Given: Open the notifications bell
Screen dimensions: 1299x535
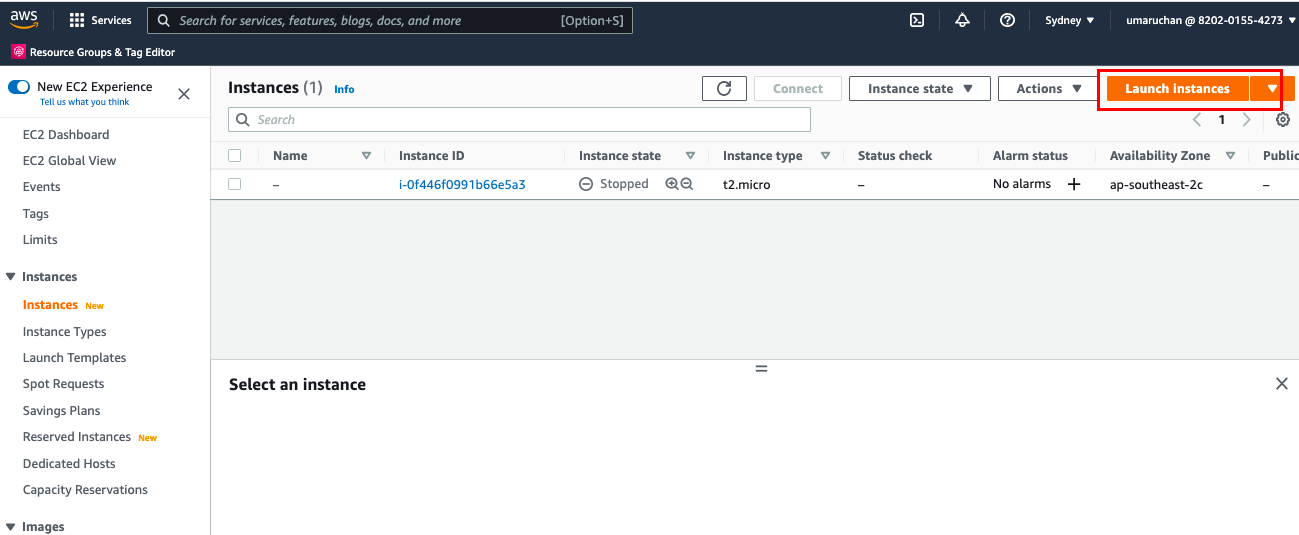Looking at the screenshot, I should pyautogui.click(x=962, y=20).
